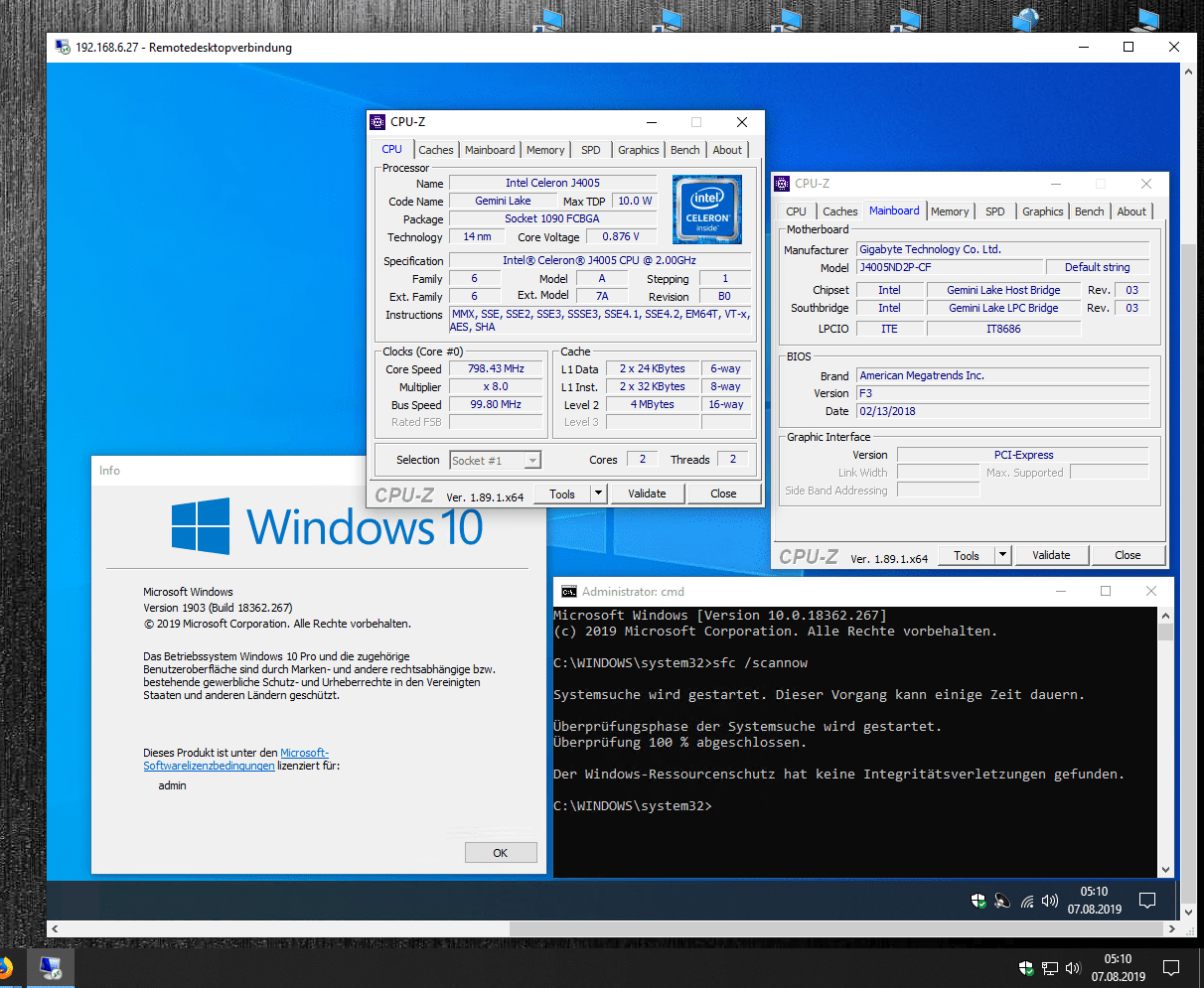Viewport: 1204px width, 988px height.
Task: Open About tab in the back CPU-Z window
Action: (1131, 212)
